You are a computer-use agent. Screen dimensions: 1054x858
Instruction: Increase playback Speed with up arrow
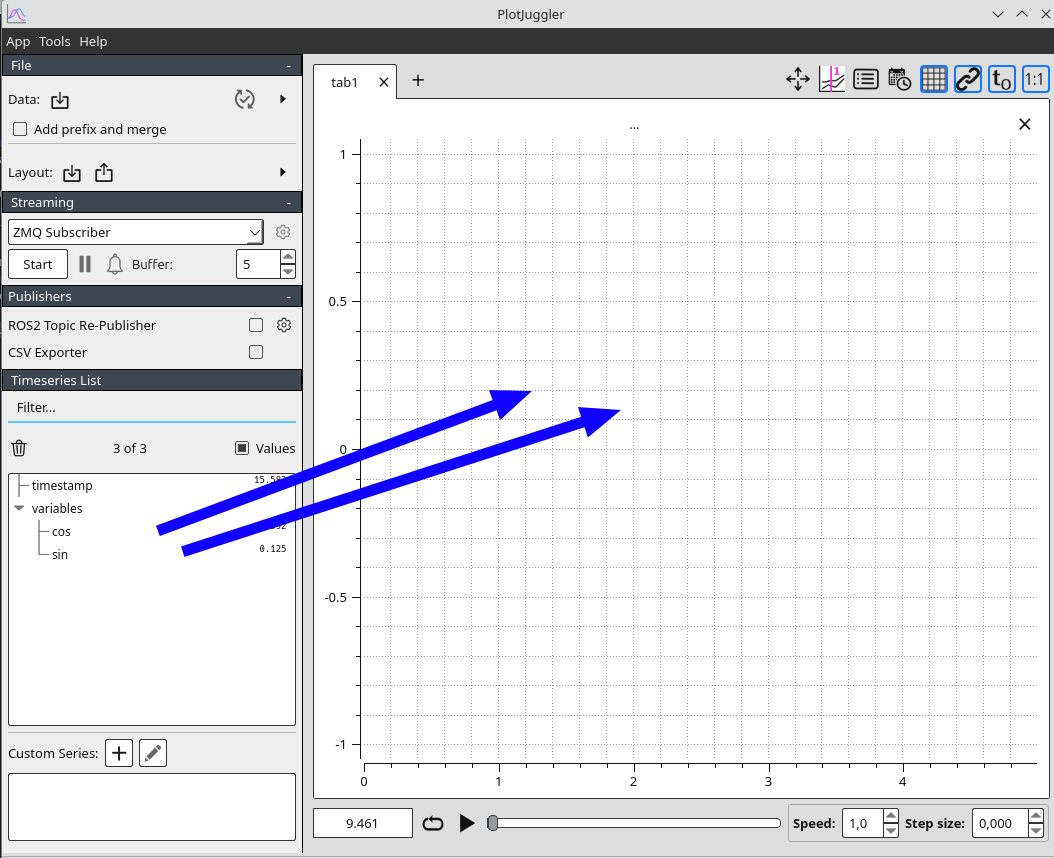click(x=891, y=816)
